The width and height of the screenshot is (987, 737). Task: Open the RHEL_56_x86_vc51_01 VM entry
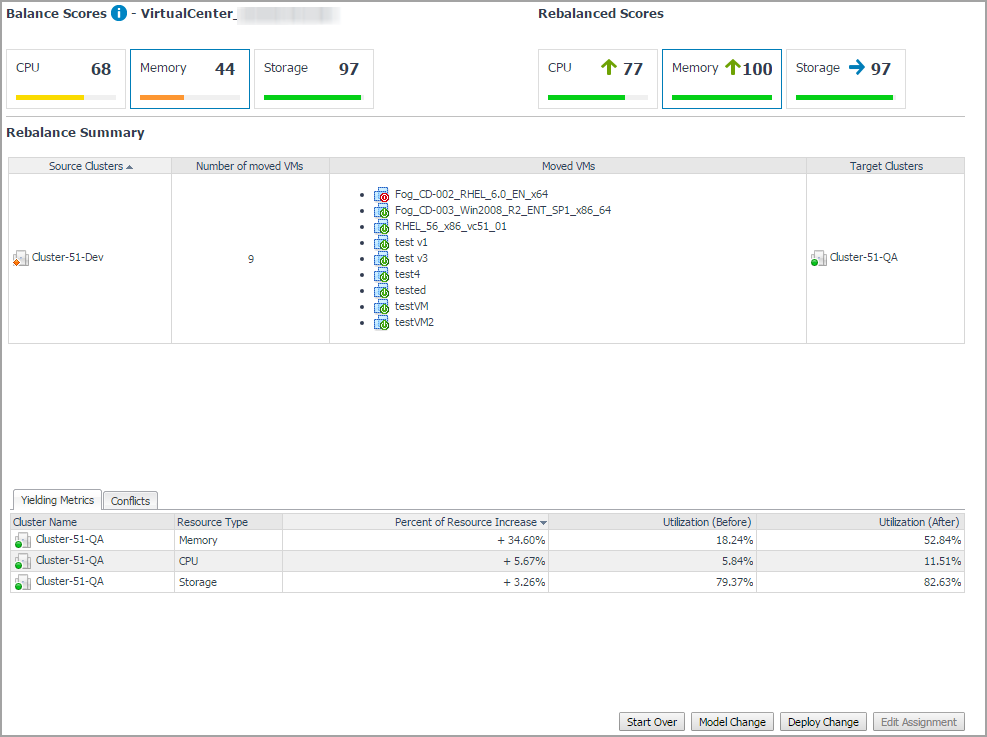pos(450,226)
